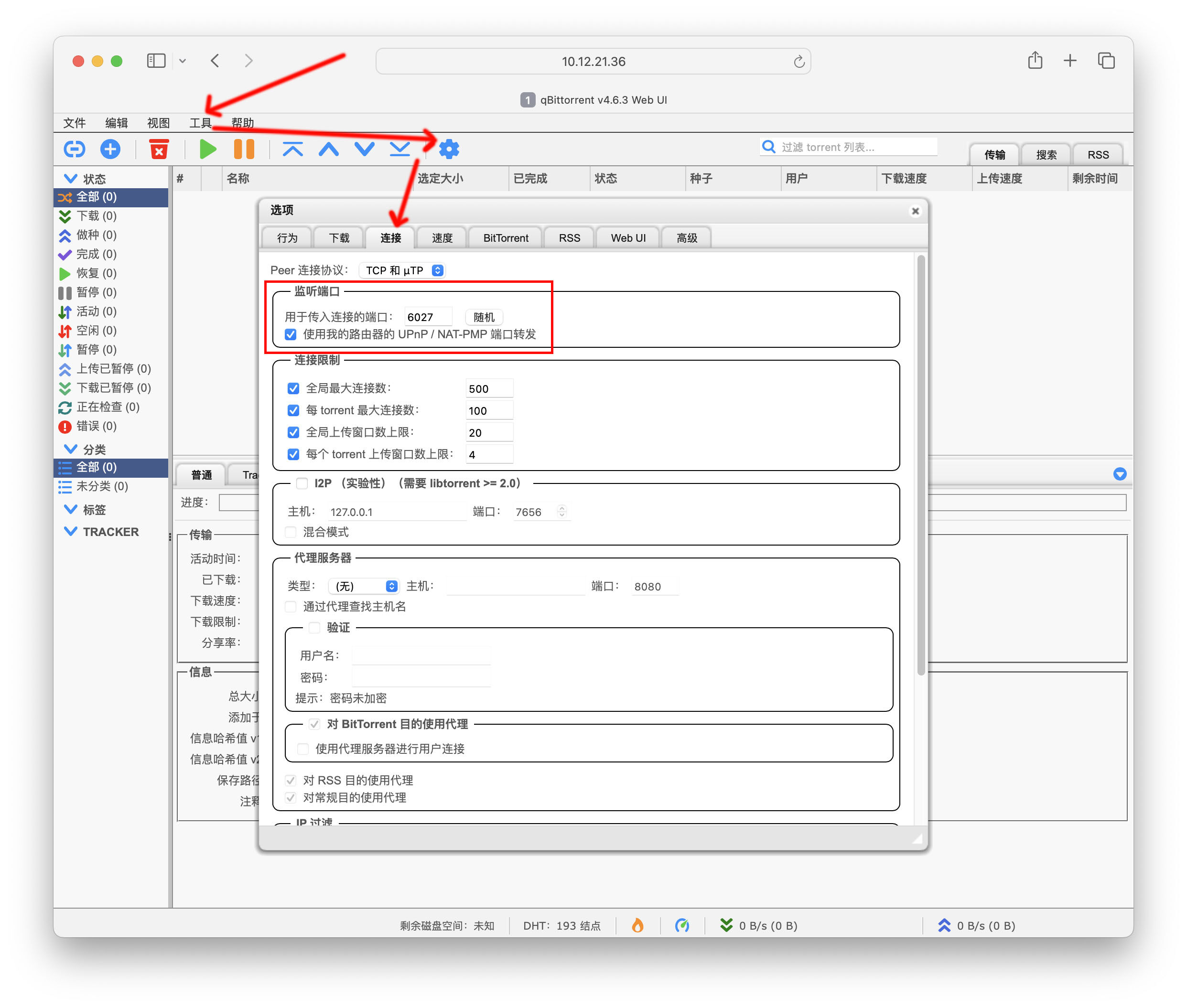
Task: Expand the 标签 filter section
Action: [70, 509]
